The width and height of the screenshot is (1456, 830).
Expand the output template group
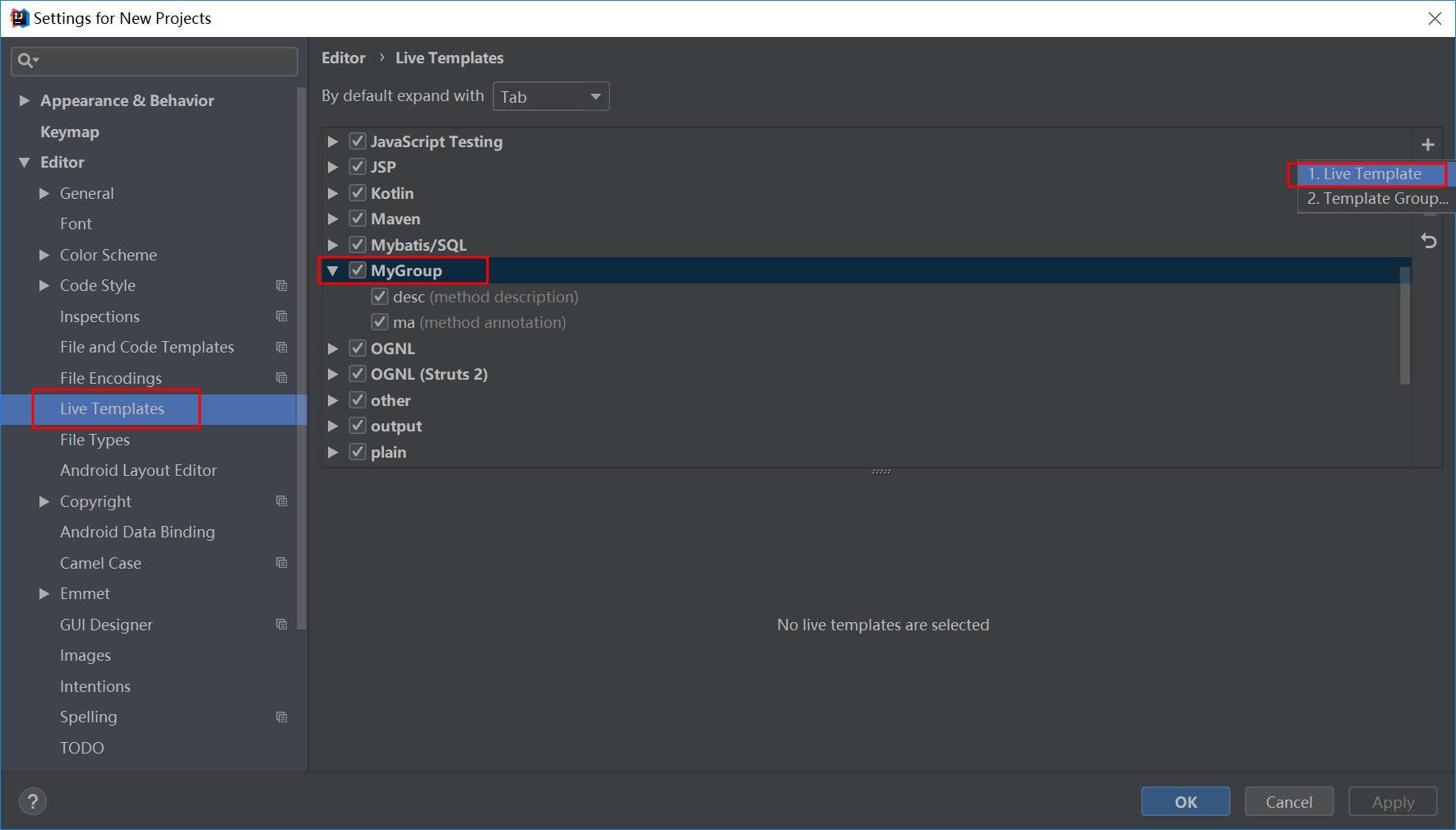333,426
